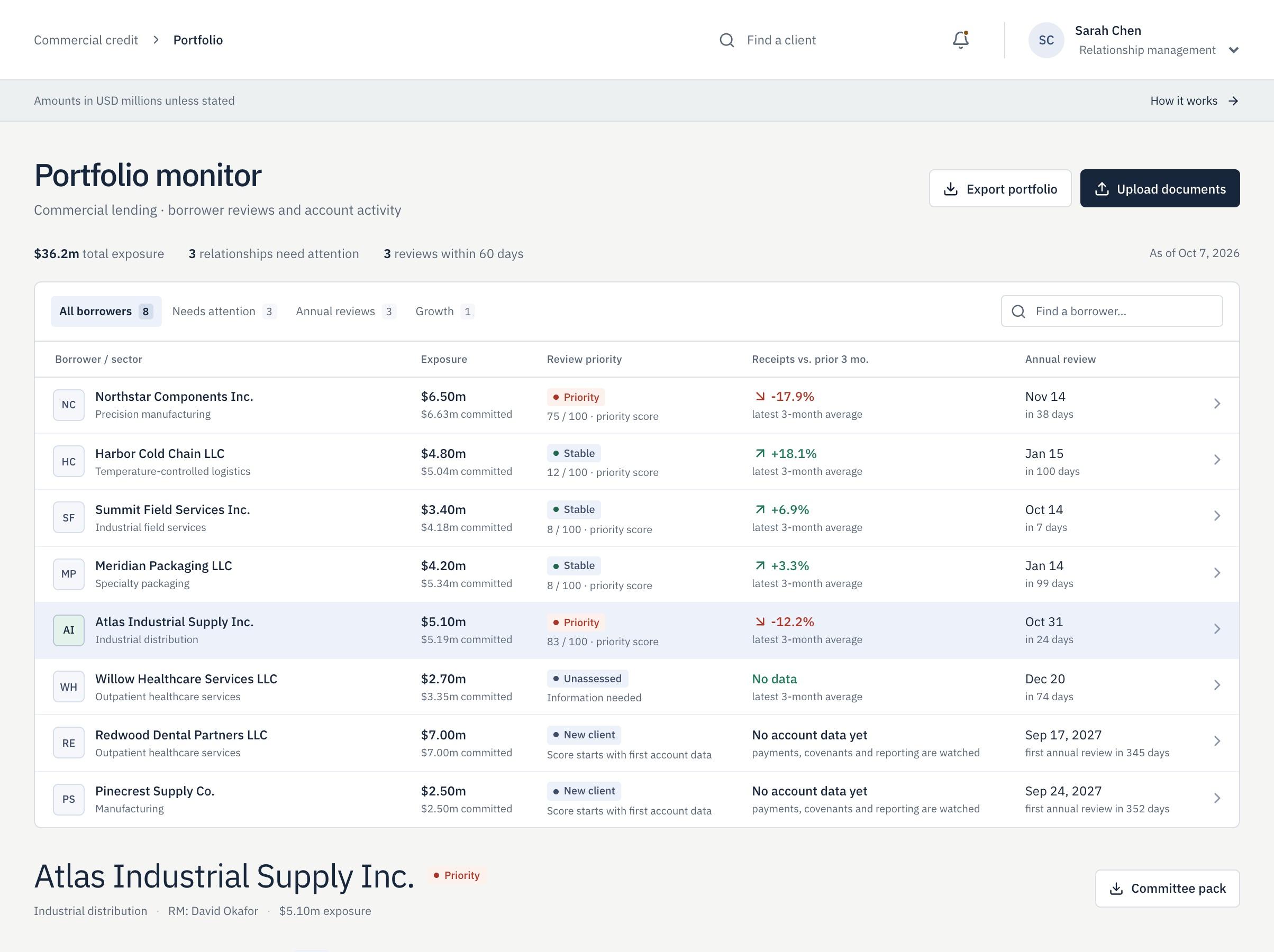1274x952 pixels.
Task: Open the notifications bell
Action: pyautogui.click(x=960, y=40)
